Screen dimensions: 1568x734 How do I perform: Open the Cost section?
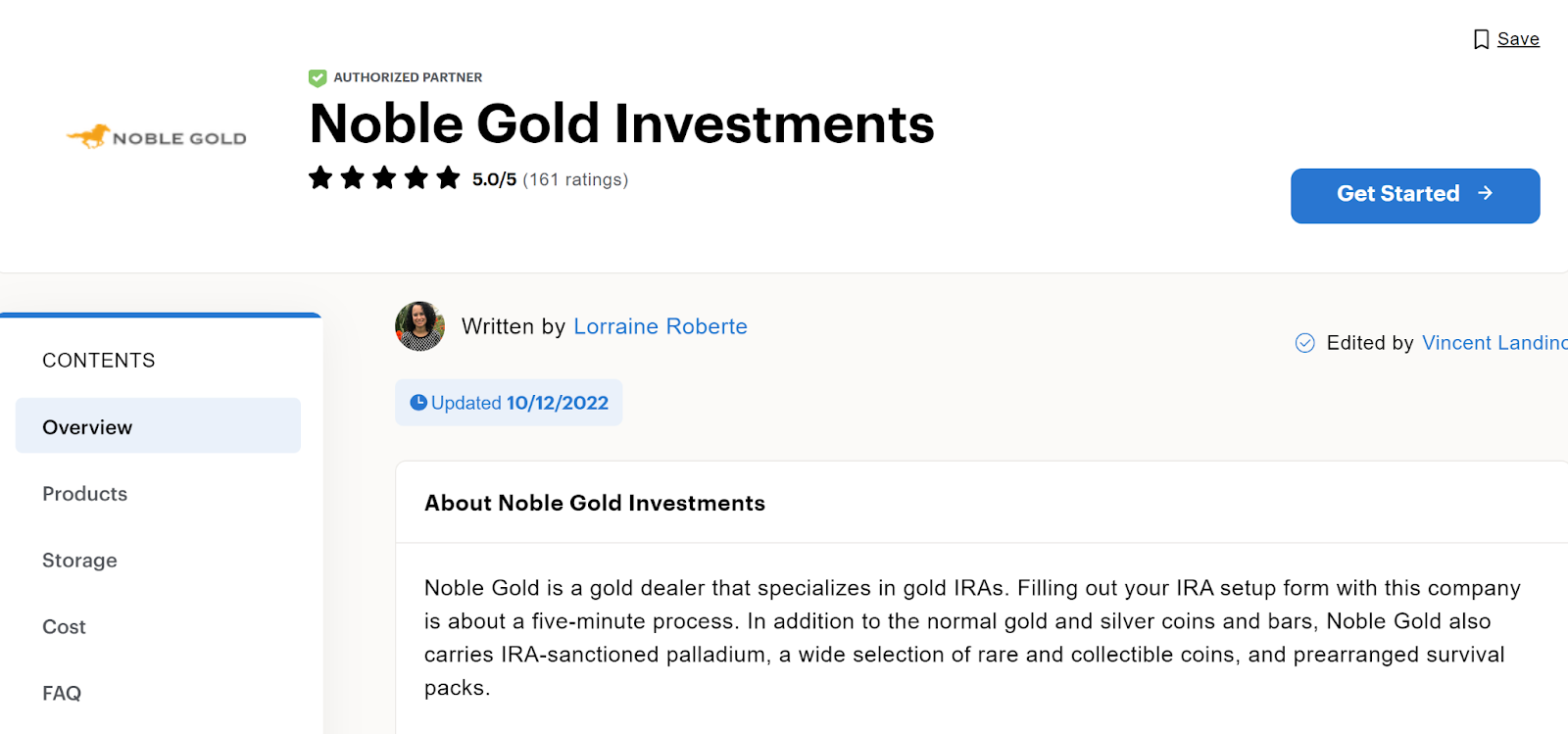pyautogui.click(x=64, y=627)
